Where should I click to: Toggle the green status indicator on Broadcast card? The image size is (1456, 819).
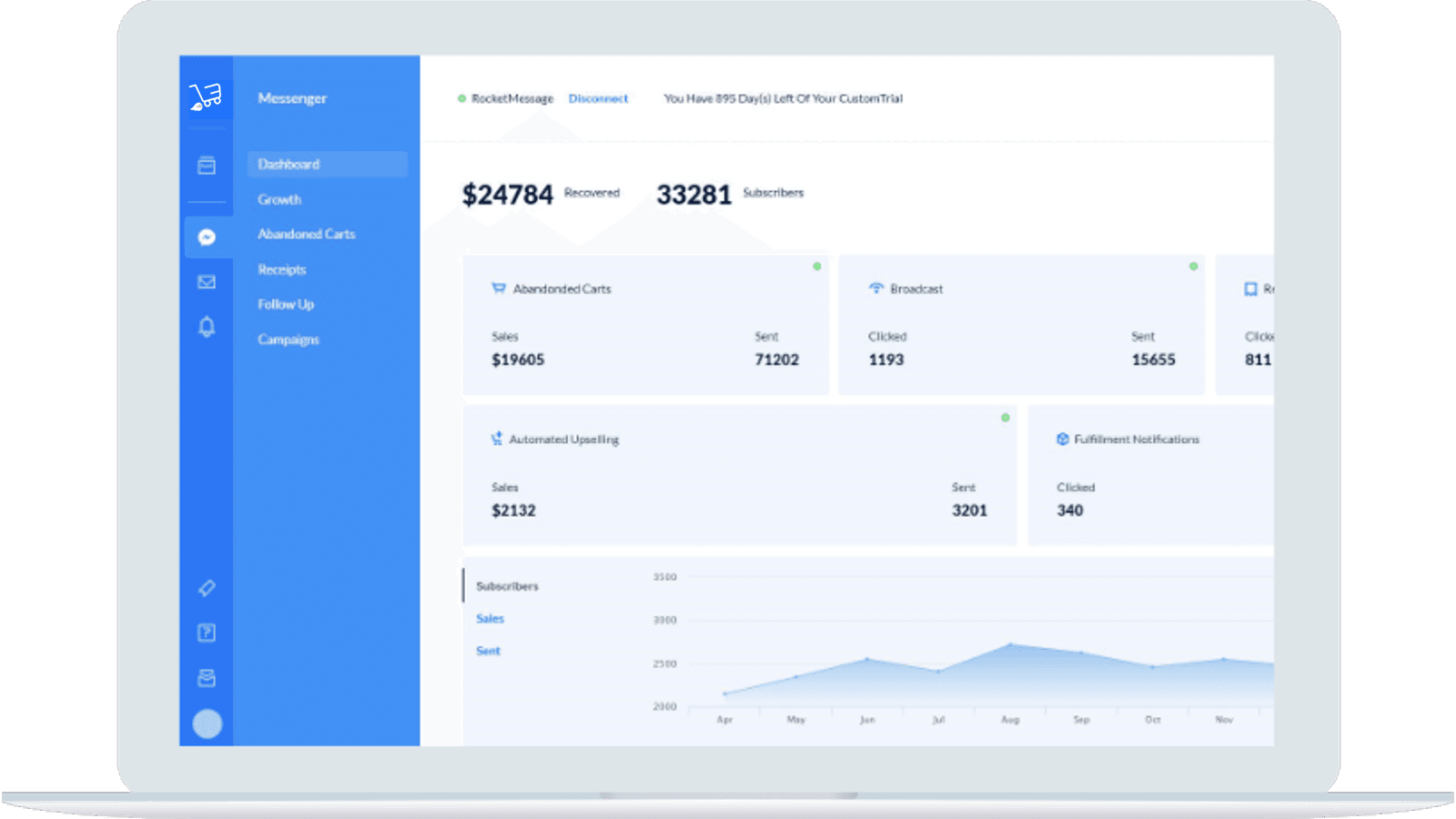tap(1193, 267)
